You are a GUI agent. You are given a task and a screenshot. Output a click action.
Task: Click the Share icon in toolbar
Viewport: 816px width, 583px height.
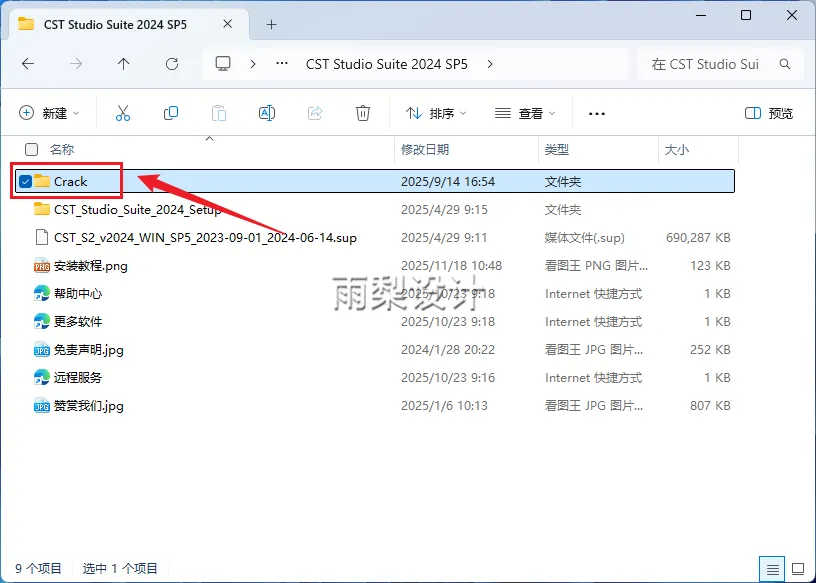pos(315,113)
